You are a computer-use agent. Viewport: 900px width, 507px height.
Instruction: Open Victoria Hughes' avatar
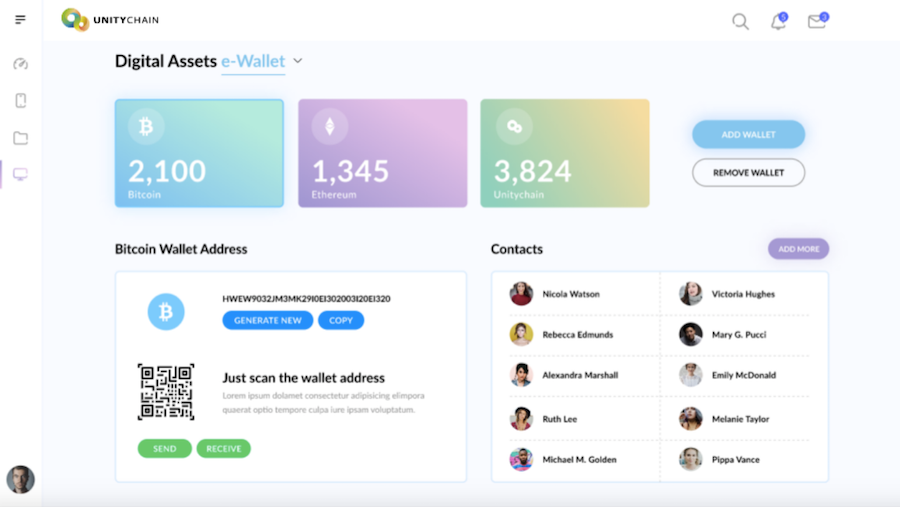click(x=690, y=293)
